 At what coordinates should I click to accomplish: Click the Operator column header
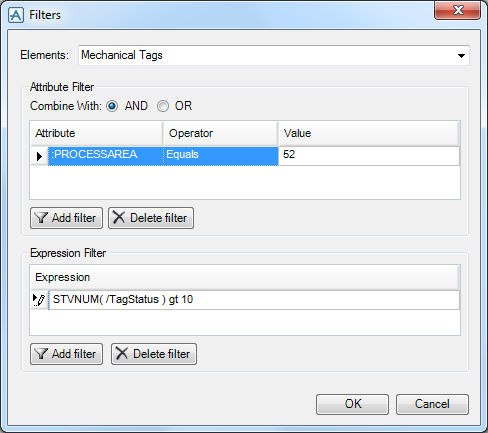(221, 133)
